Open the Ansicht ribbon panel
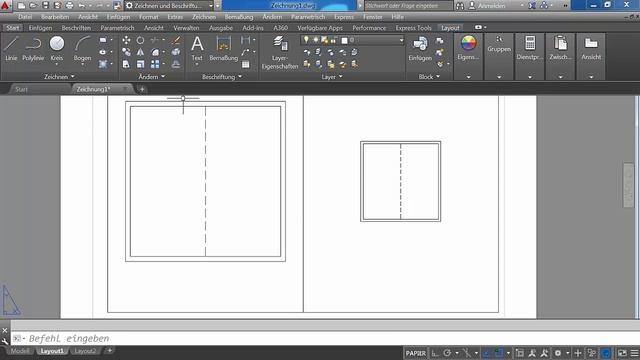Image resolution: width=640 pixels, height=360 pixels. [x=591, y=48]
